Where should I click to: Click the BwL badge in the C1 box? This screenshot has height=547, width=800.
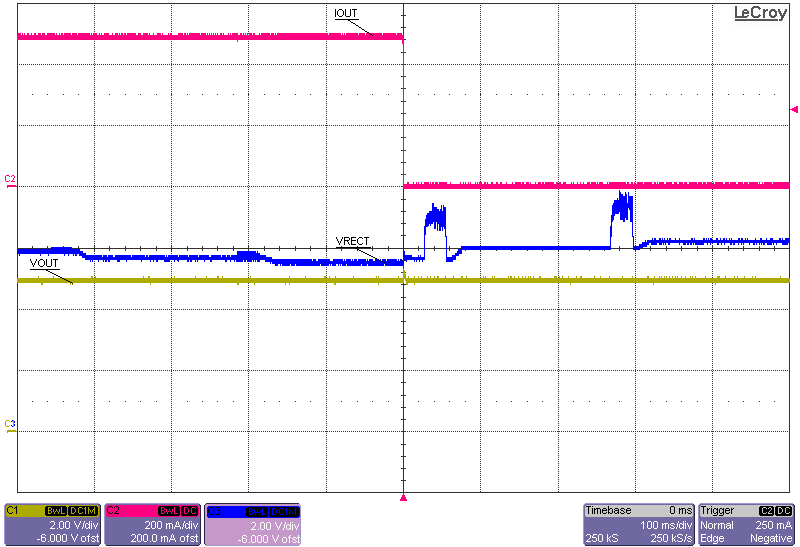point(56,511)
